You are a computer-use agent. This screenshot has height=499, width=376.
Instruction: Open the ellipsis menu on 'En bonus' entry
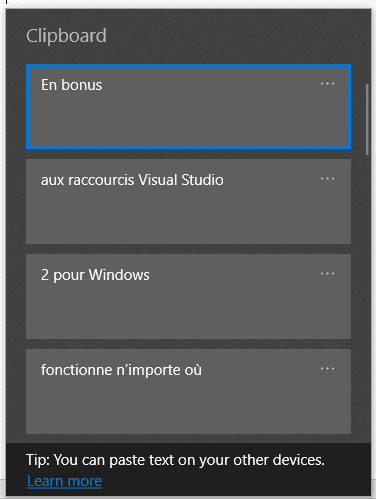tap(327, 84)
